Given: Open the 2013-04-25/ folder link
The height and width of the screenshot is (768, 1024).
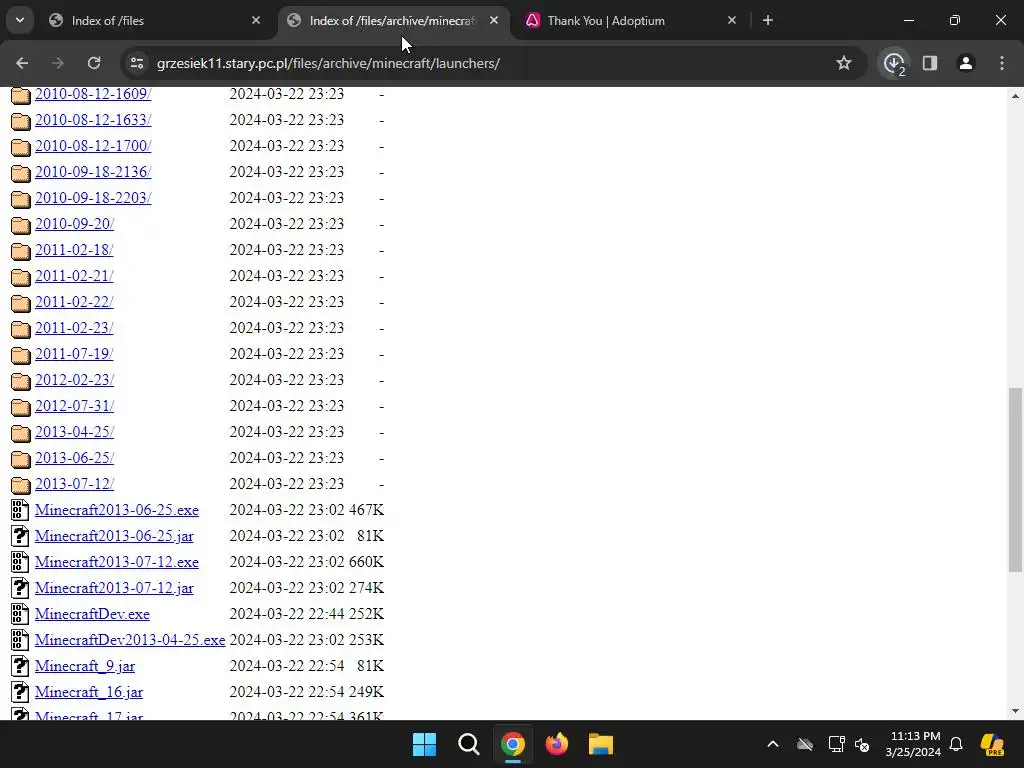Looking at the screenshot, I should (74, 432).
